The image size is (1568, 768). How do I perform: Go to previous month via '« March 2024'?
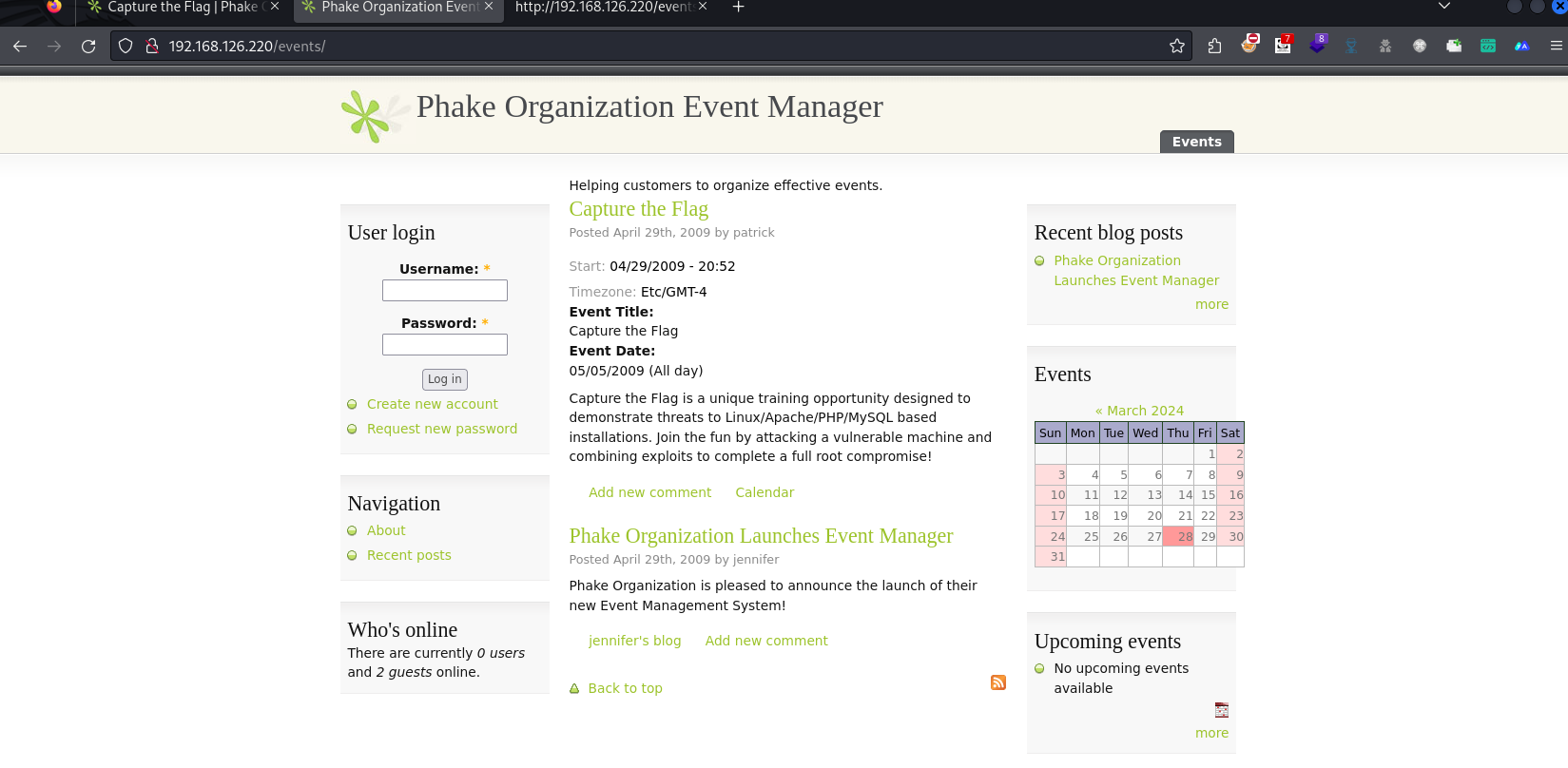tap(1139, 411)
